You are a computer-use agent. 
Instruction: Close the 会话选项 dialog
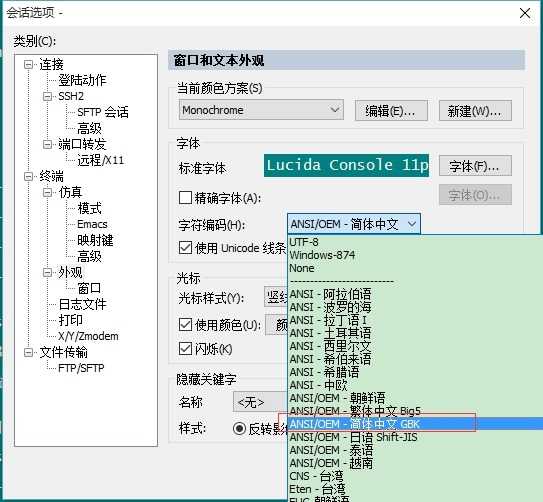[x=525, y=13]
